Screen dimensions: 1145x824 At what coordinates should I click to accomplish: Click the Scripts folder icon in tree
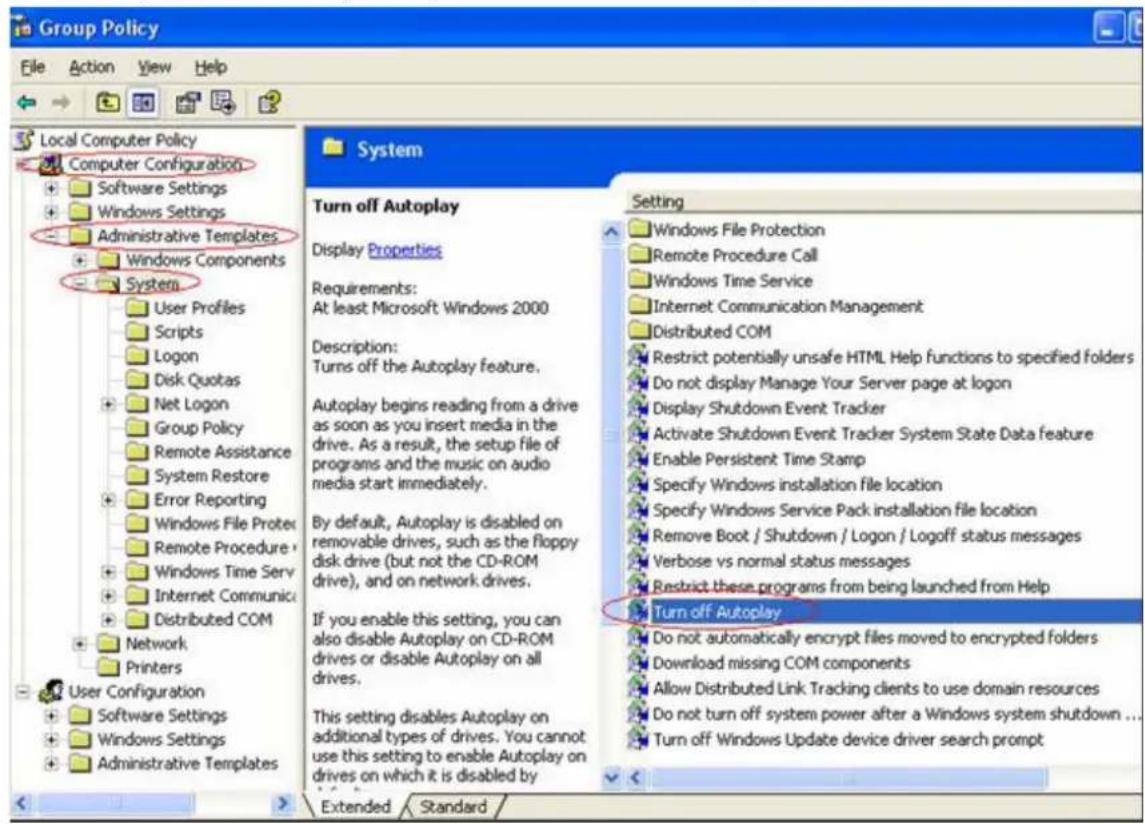[137, 332]
